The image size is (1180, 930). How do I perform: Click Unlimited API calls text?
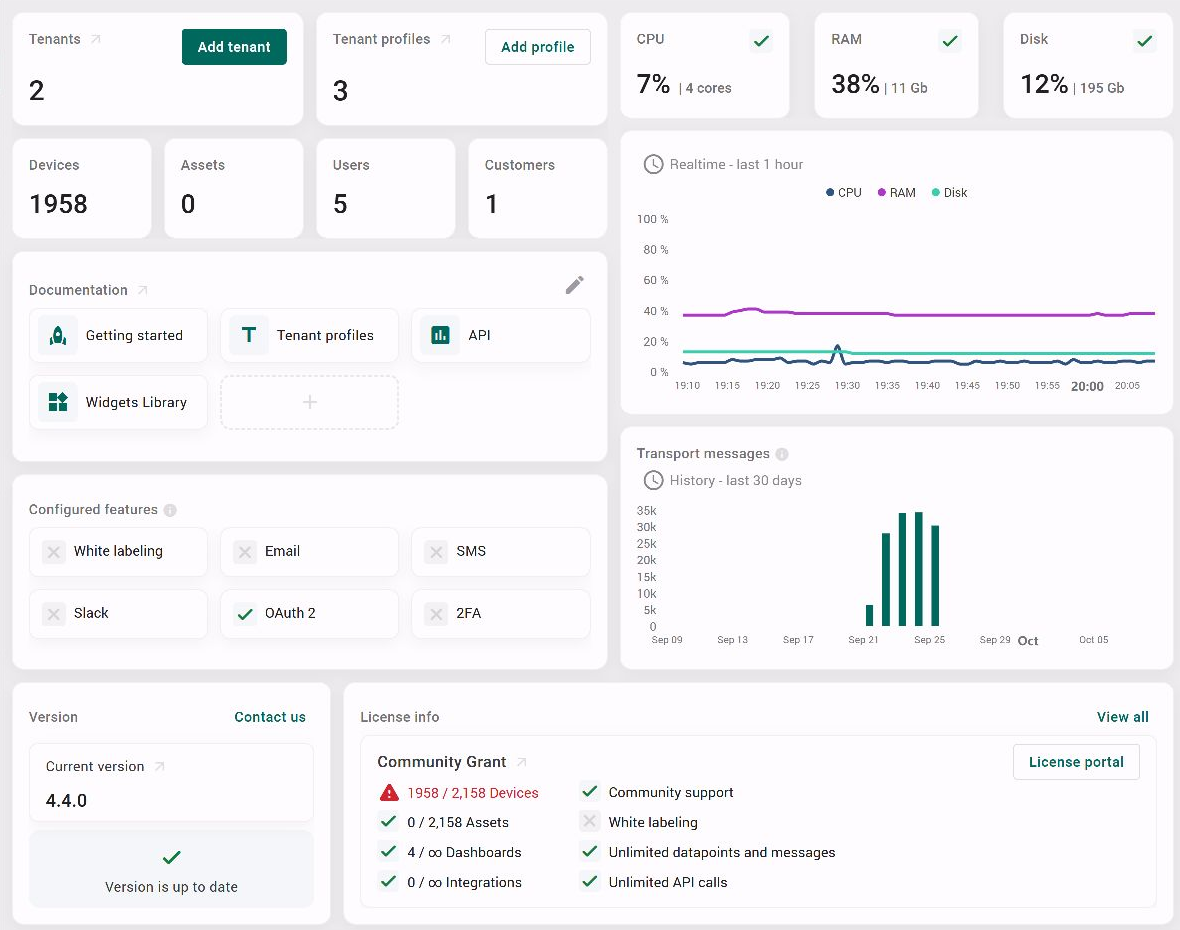click(668, 883)
